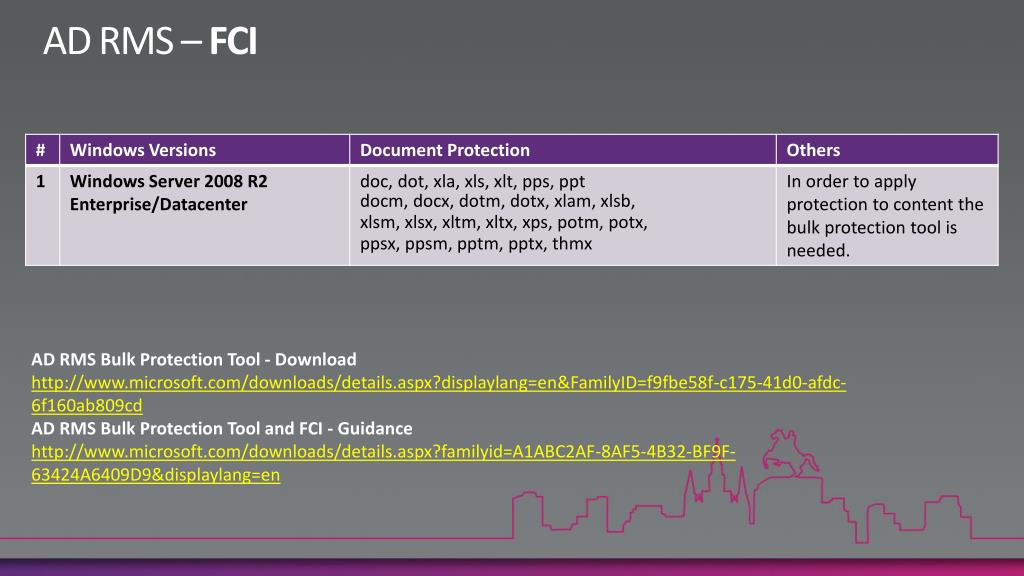Click the row number '1' cell
This screenshot has height=576, width=1024.
click(42, 216)
